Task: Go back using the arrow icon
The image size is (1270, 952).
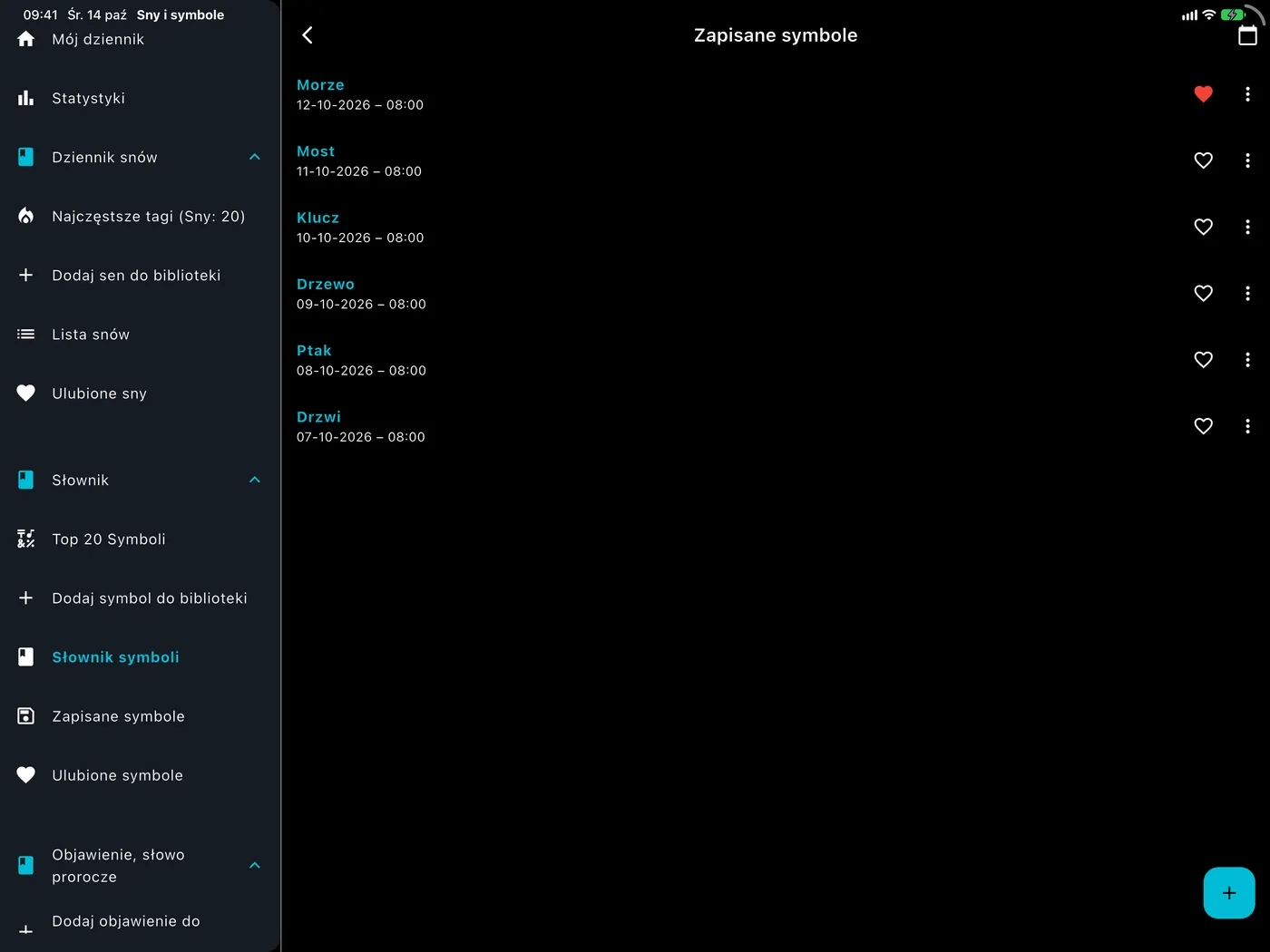Action: click(x=308, y=35)
